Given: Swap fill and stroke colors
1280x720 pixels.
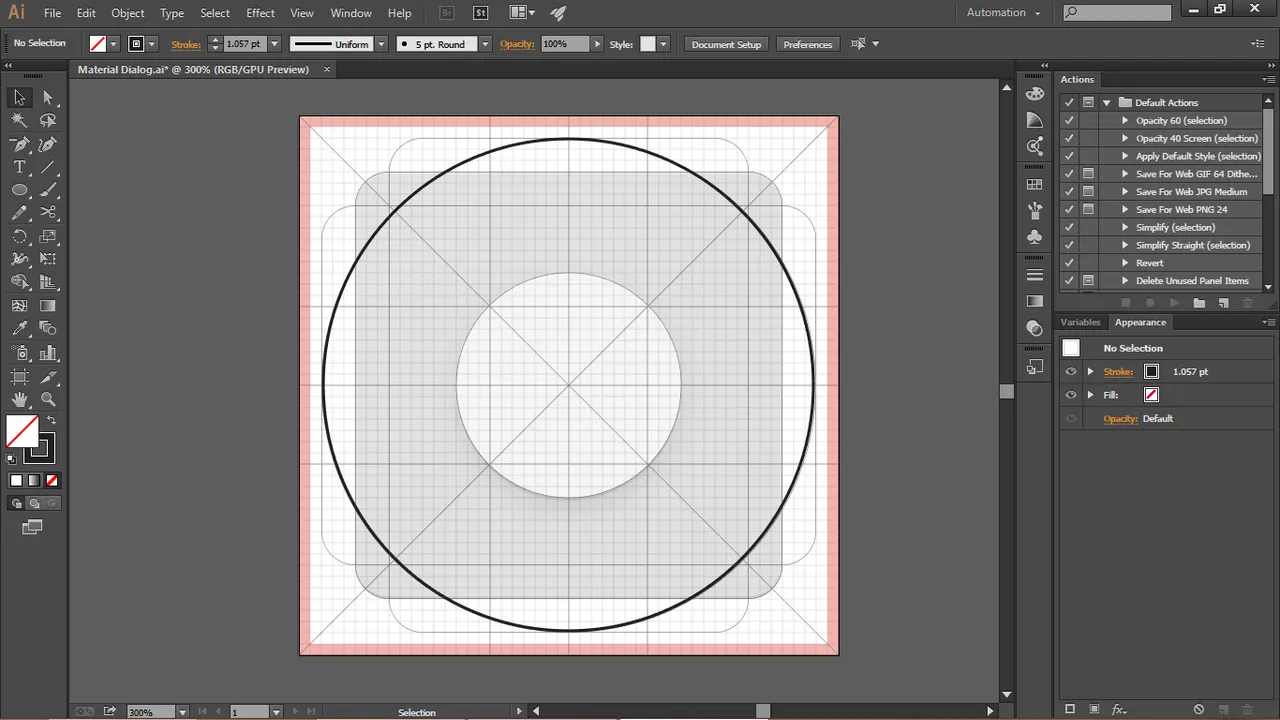Looking at the screenshot, I should click(x=51, y=420).
